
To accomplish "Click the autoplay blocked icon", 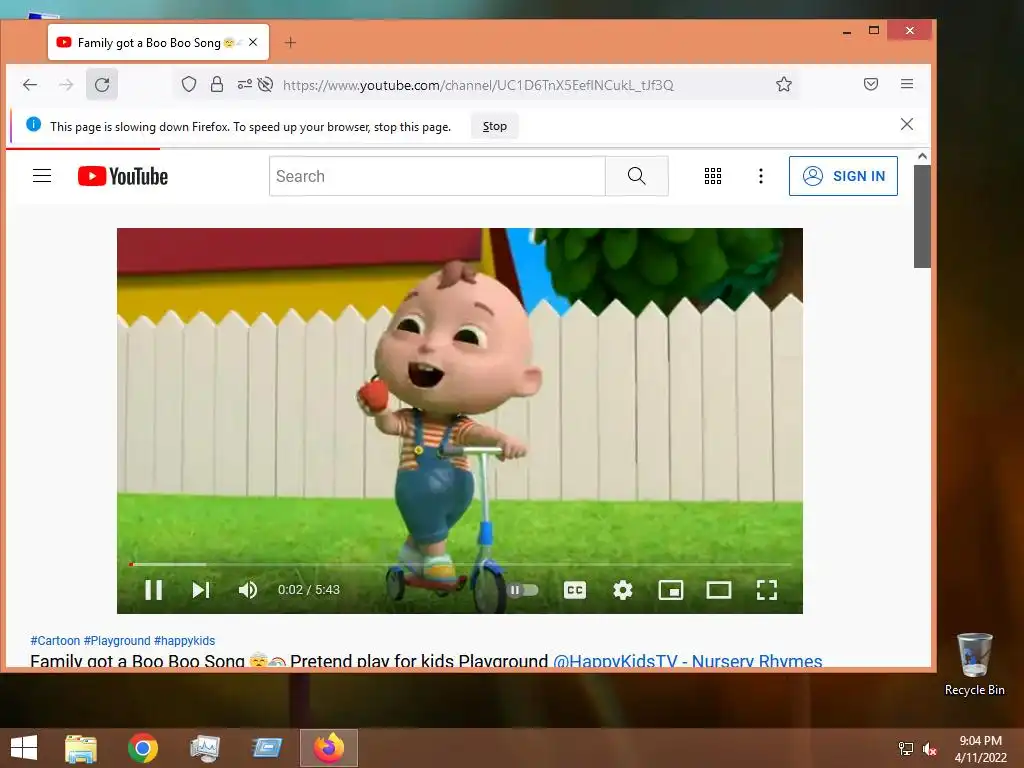I will tap(265, 84).
